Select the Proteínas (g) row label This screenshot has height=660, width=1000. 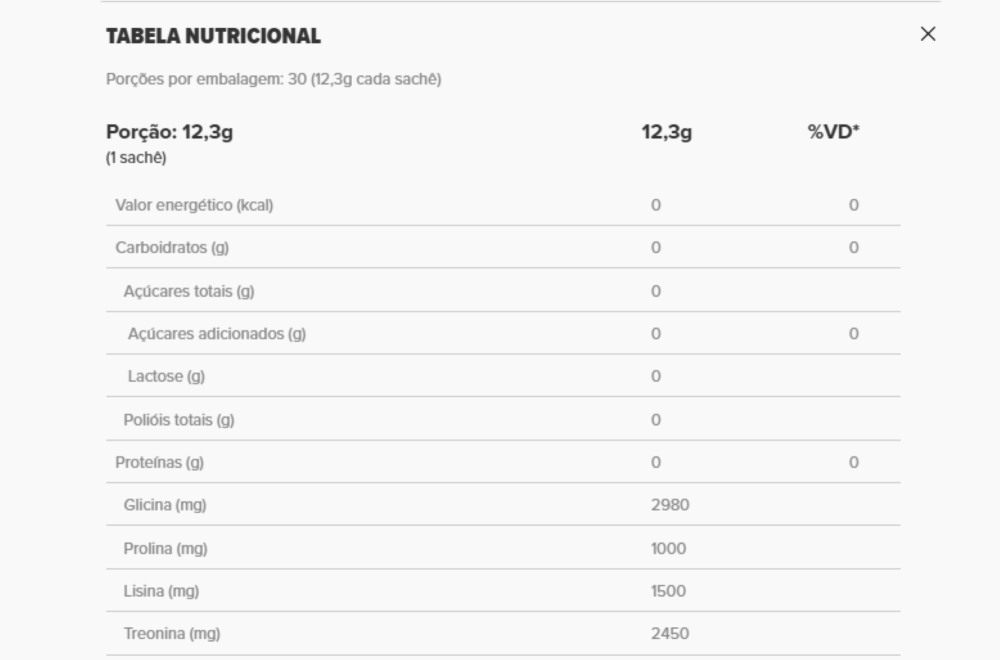click(x=159, y=462)
